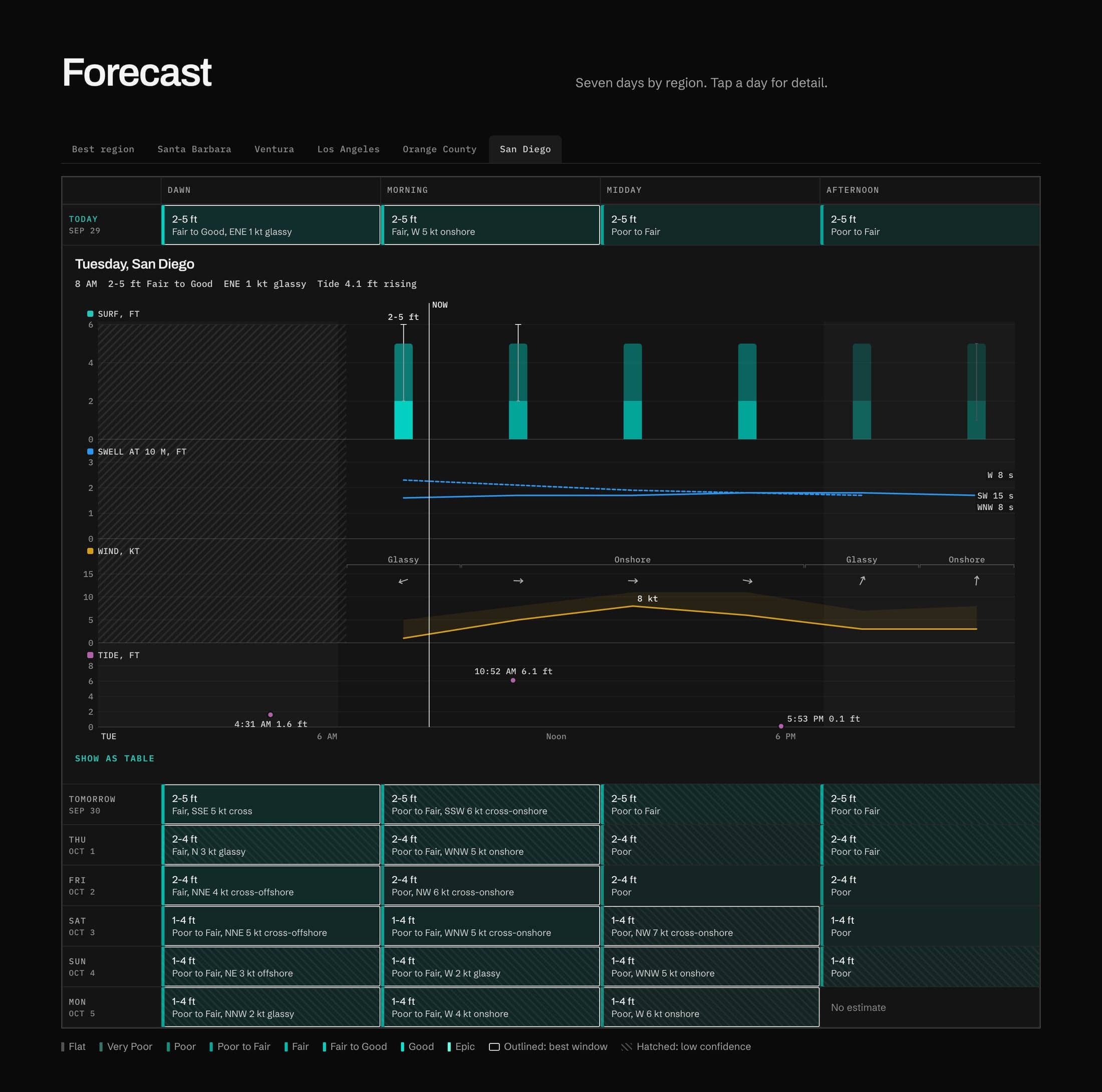Select the Ventura region tab
Image resolution: width=1102 pixels, height=1092 pixels.
pos(274,149)
